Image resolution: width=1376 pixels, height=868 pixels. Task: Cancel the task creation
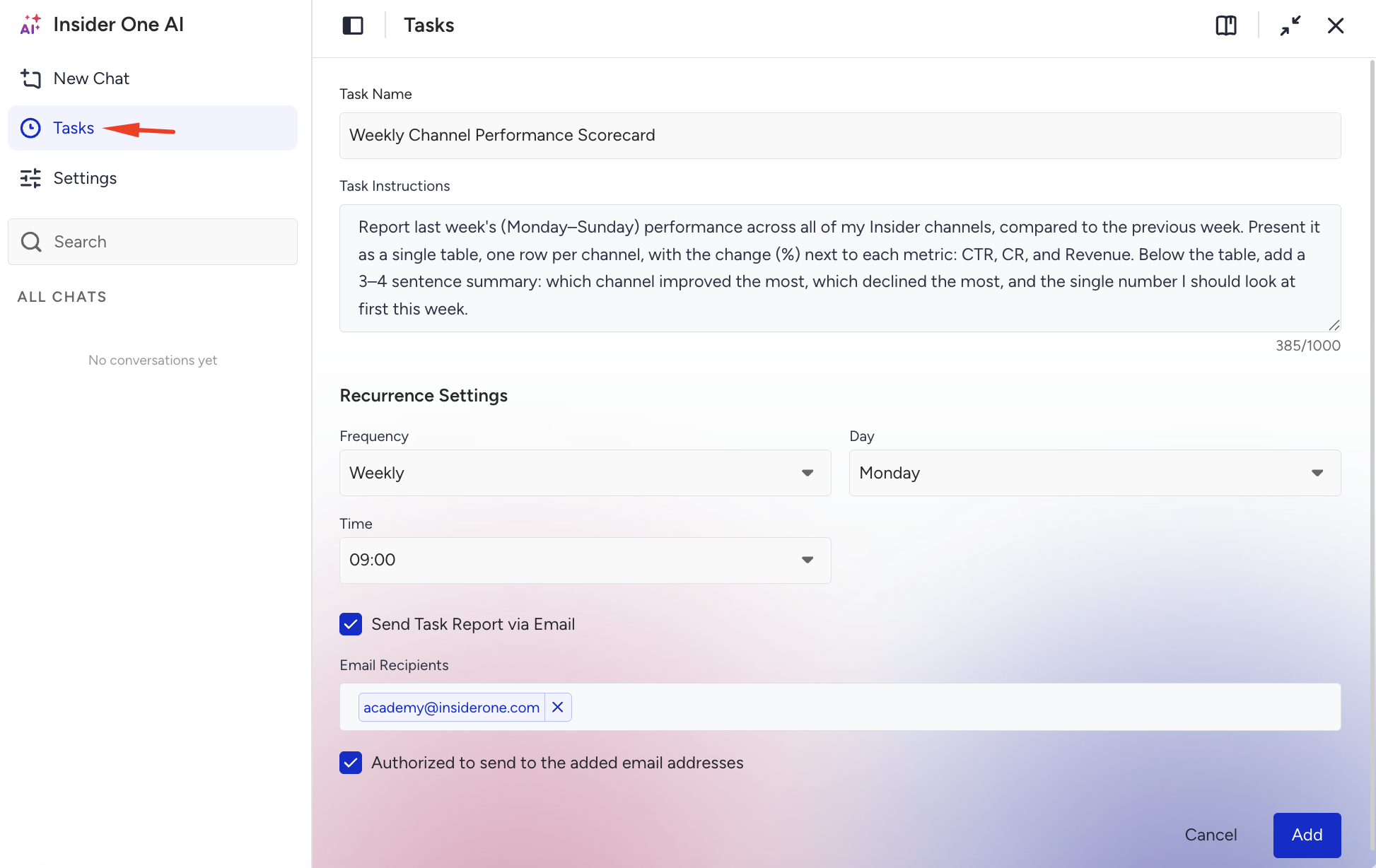(1211, 835)
